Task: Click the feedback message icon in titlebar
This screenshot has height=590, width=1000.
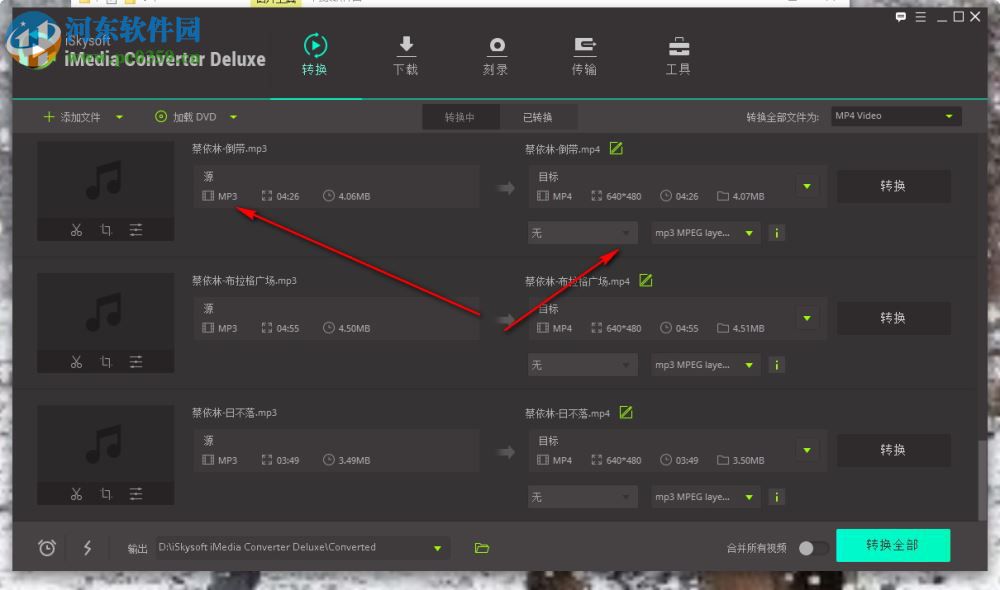Action: 901,17
